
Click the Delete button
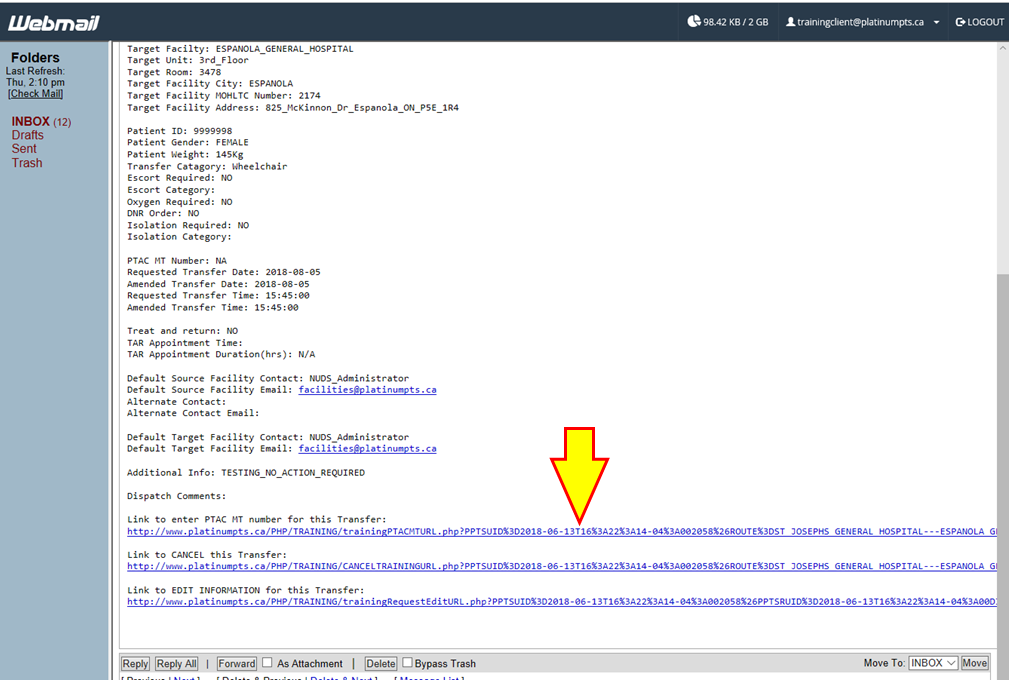tap(380, 663)
